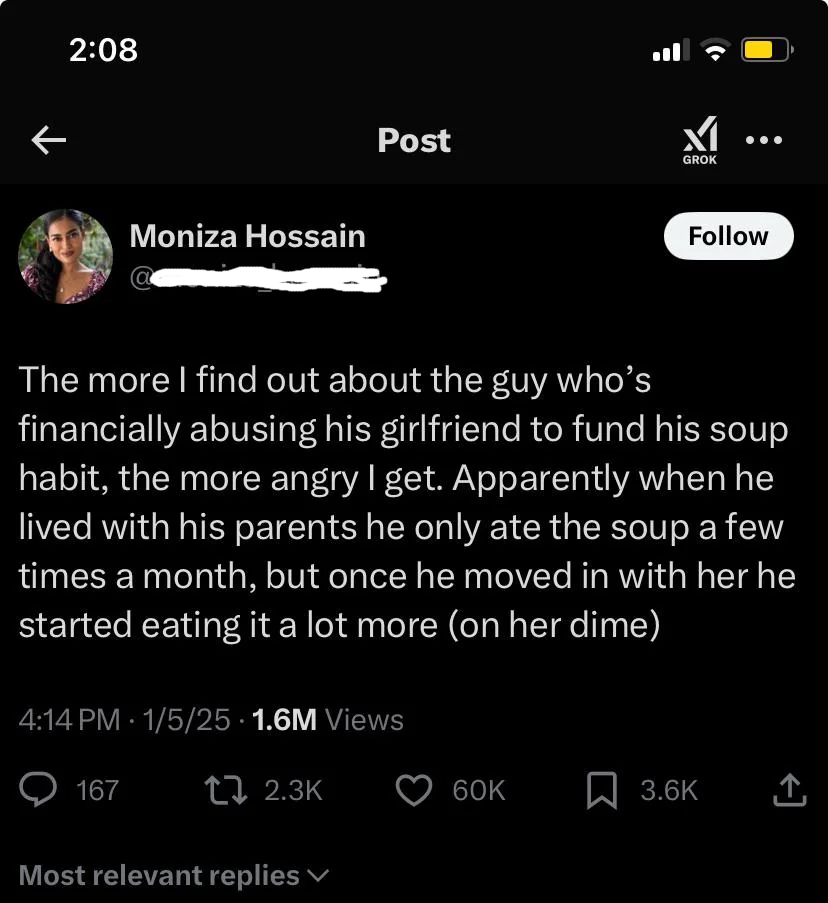Tap the battery status icon

767,50
